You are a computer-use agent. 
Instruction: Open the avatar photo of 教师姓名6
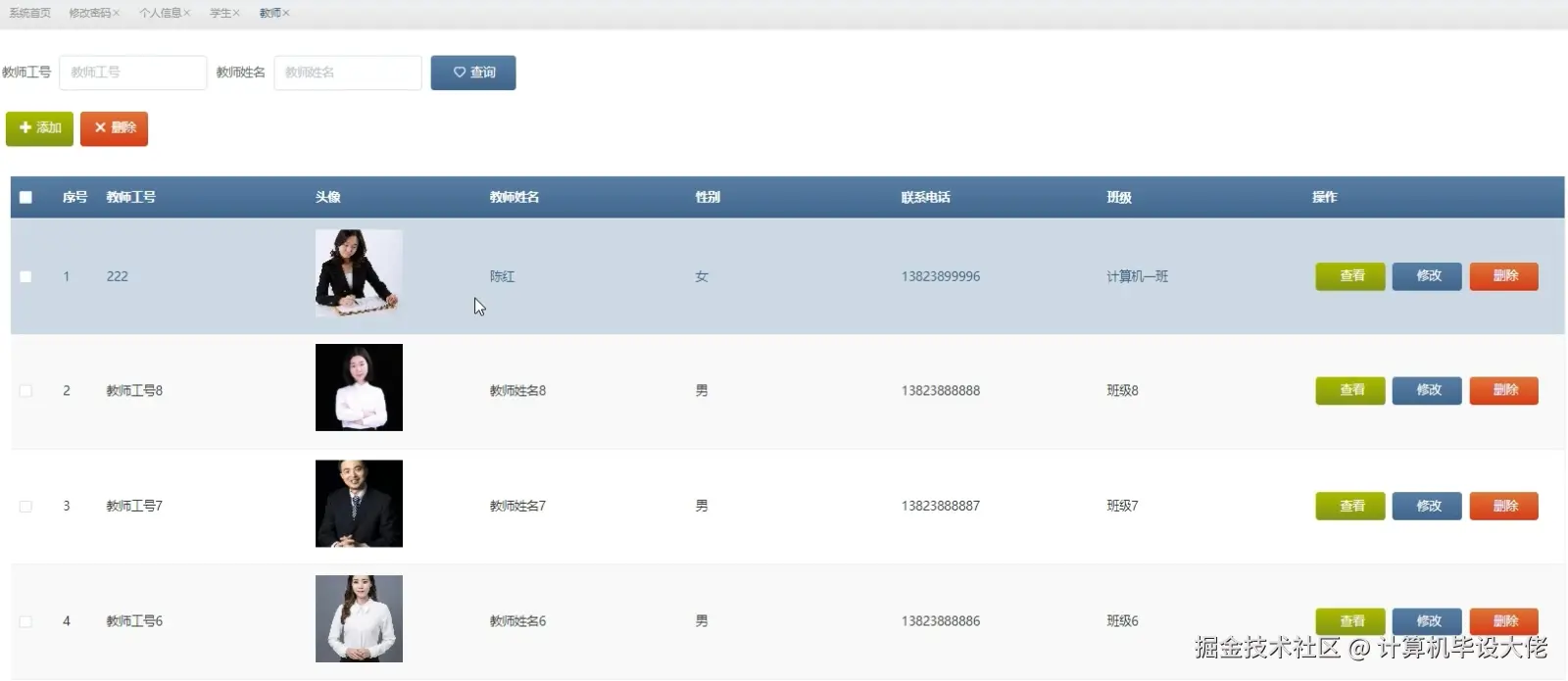point(359,618)
